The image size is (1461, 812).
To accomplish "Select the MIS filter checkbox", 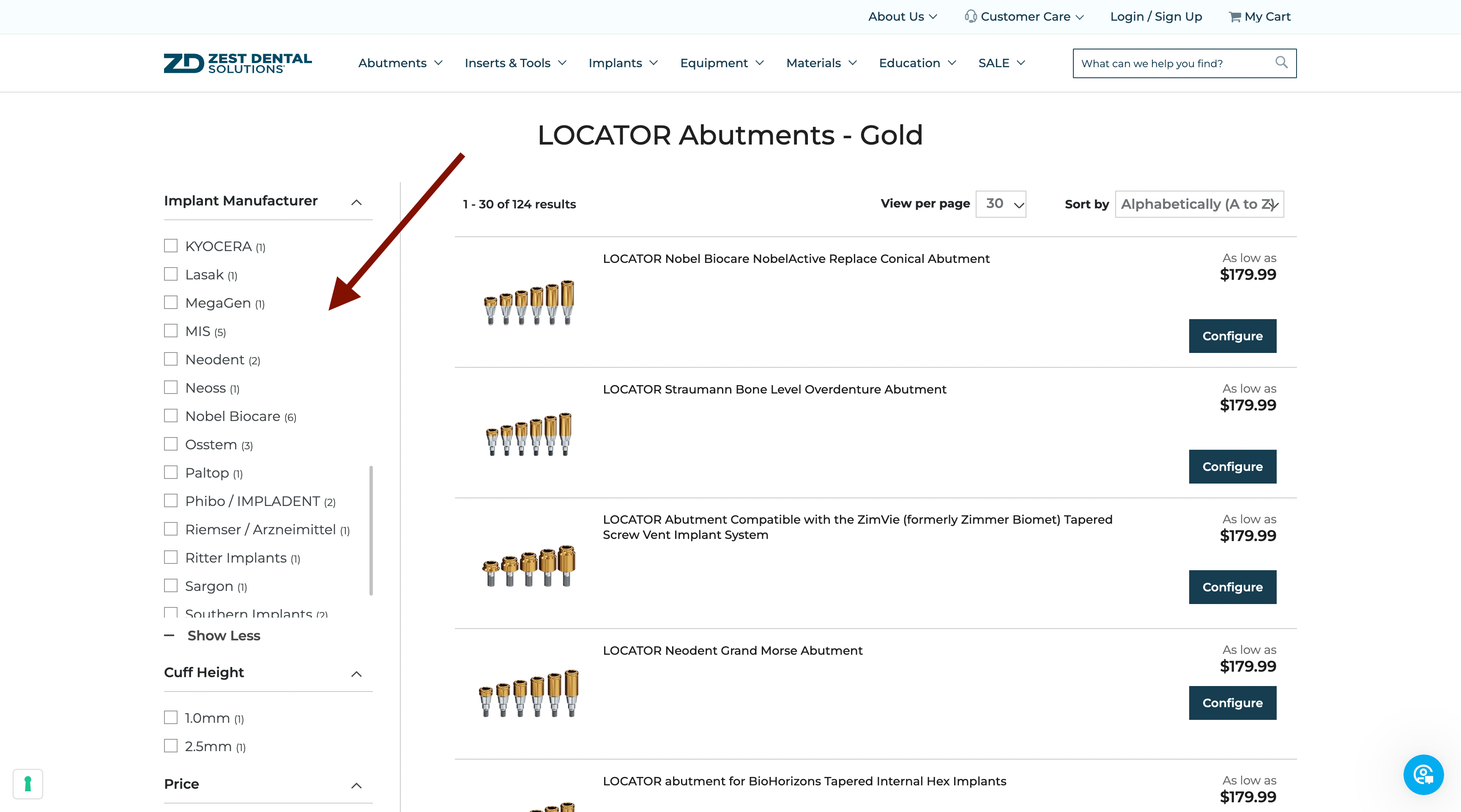I will (171, 331).
